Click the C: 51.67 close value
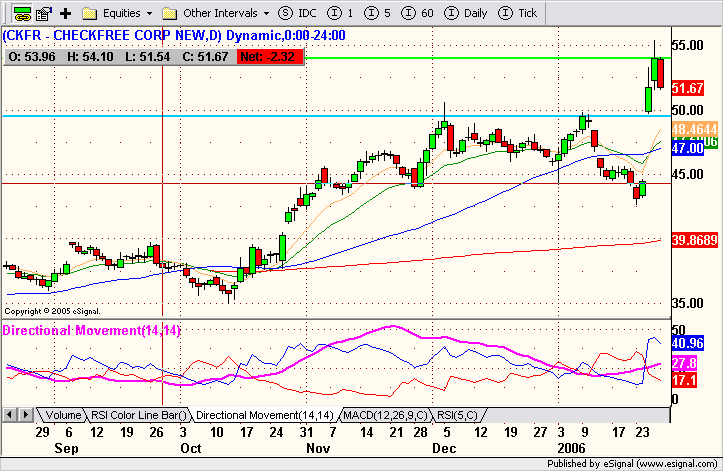Image resolution: width=723 pixels, height=471 pixels. (x=205, y=57)
